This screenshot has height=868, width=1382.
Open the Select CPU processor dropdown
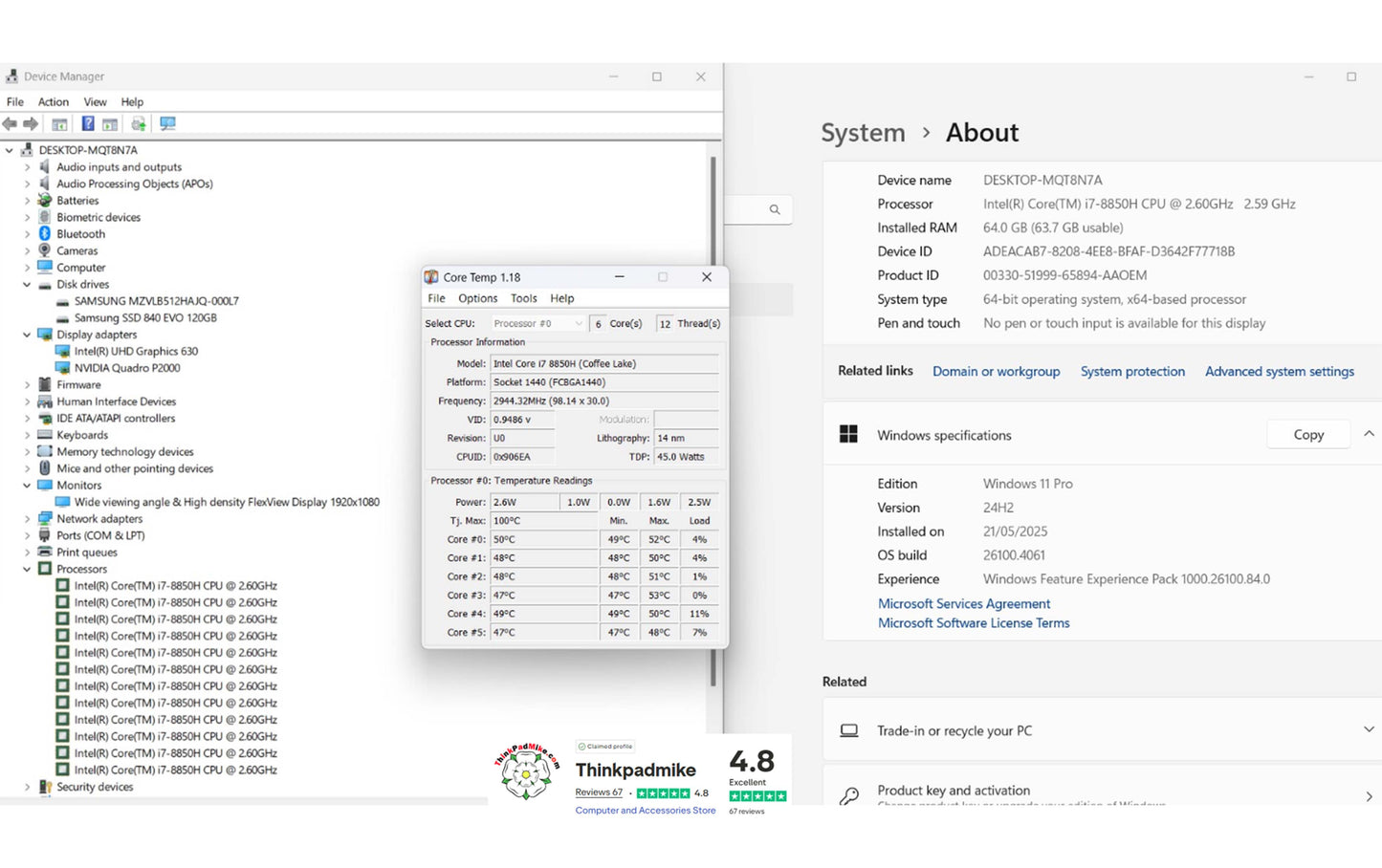537,324
